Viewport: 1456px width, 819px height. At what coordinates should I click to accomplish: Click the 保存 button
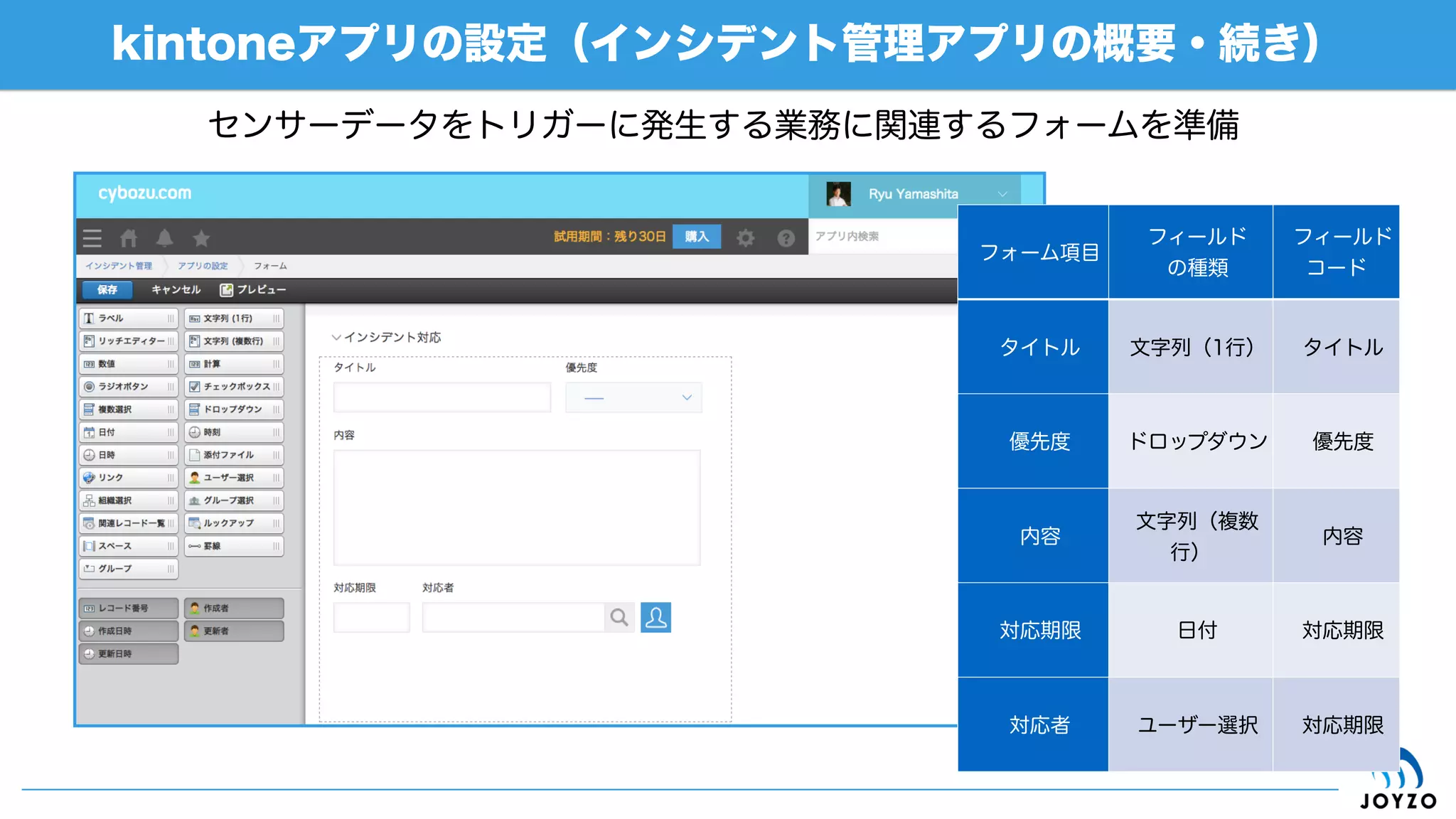point(107,289)
